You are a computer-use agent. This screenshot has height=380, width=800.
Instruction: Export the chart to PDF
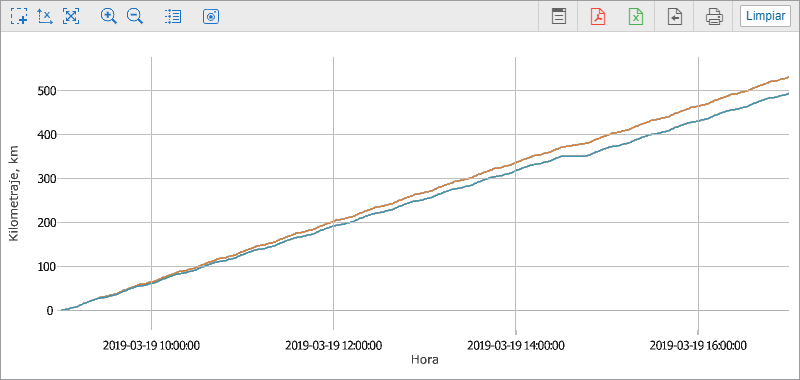tap(597, 16)
